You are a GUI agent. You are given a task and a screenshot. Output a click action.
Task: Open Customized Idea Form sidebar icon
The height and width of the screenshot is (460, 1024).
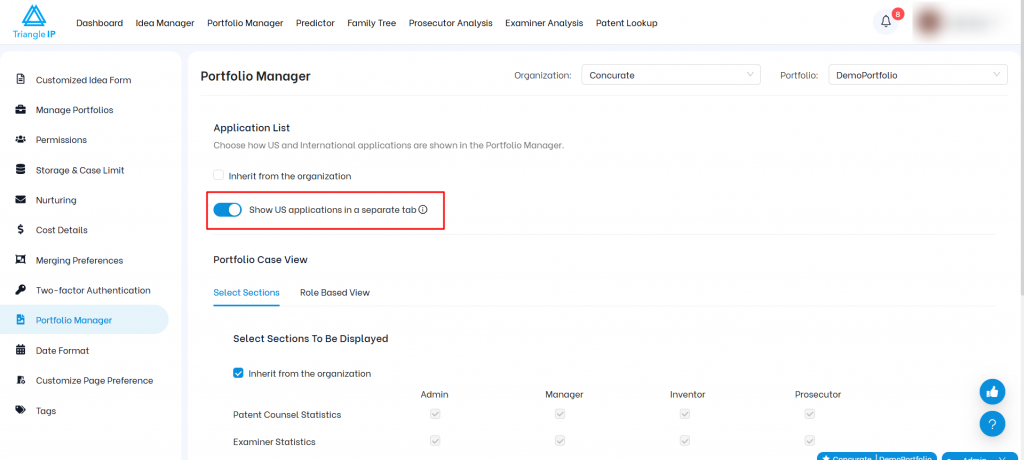(21, 80)
